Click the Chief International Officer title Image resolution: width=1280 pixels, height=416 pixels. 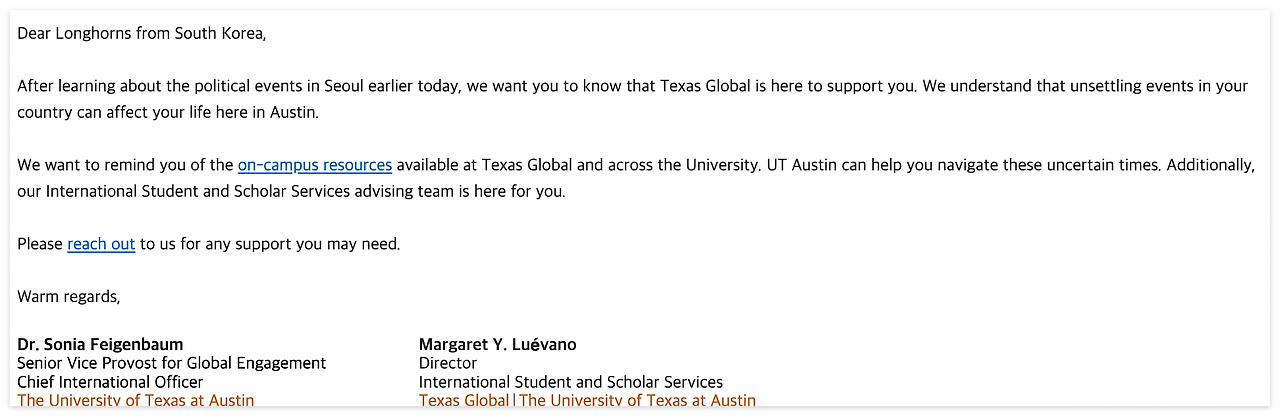(x=110, y=382)
